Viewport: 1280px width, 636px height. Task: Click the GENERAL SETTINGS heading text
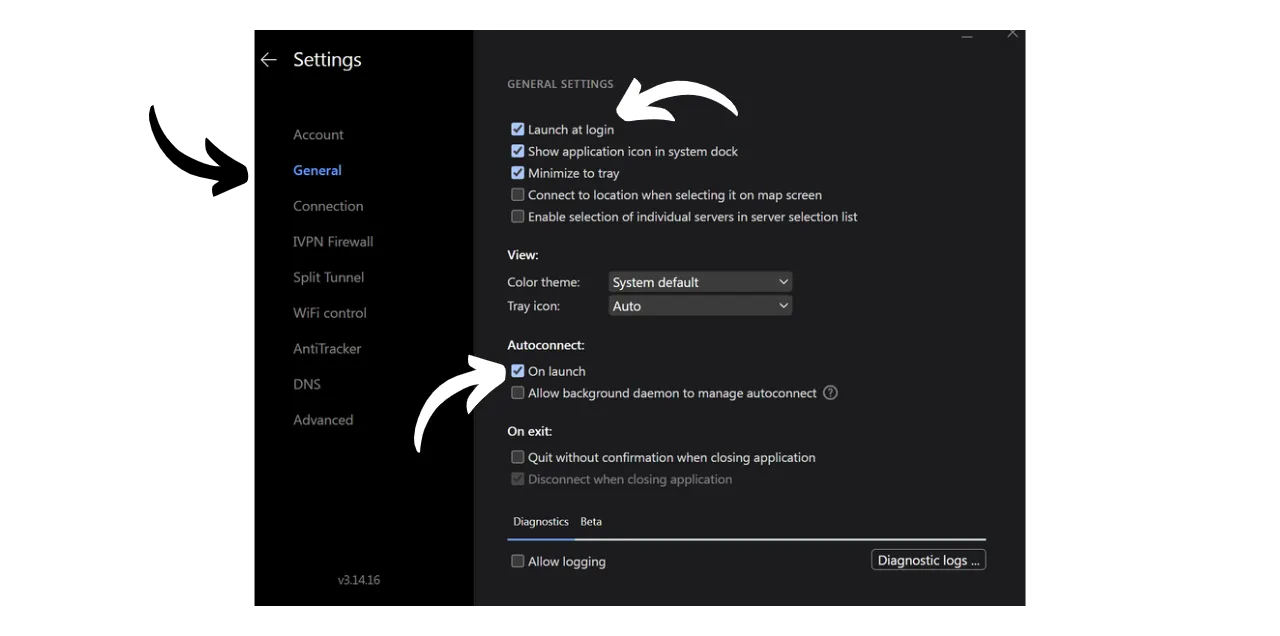pyautogui.click(x=560, y=84)
